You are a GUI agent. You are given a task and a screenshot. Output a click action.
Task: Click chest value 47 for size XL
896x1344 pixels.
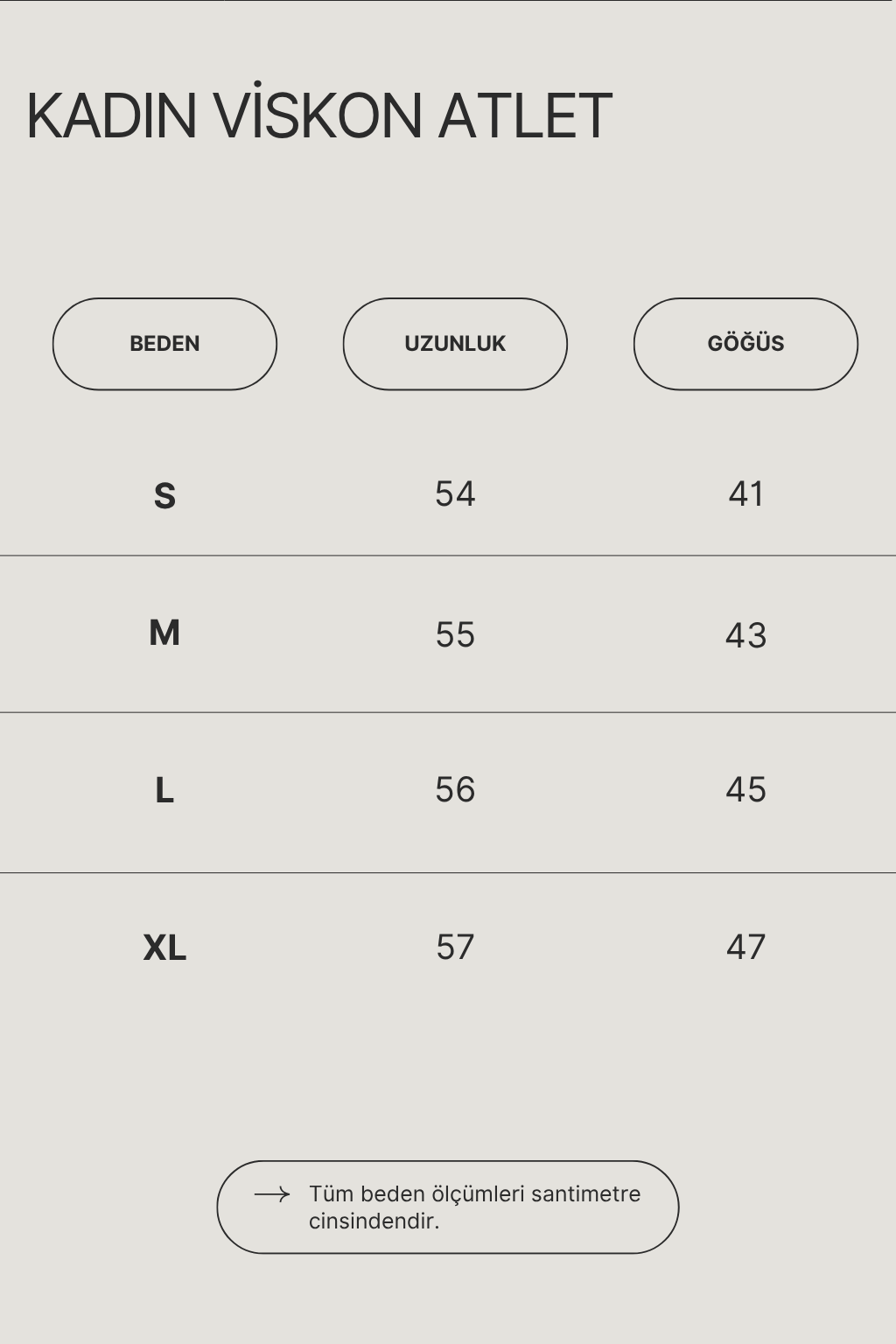point(745,947)
